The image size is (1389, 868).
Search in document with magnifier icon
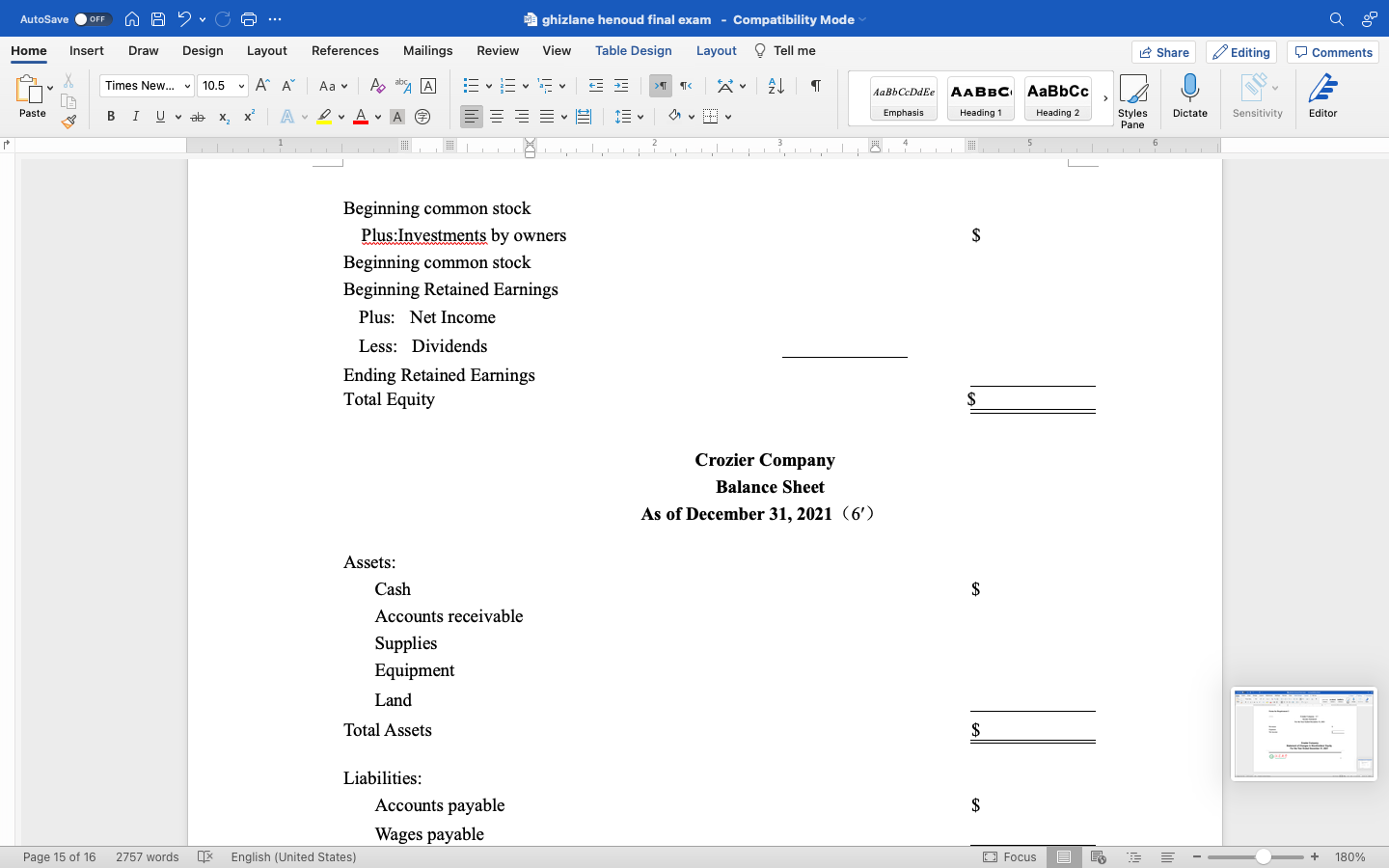1336,19
